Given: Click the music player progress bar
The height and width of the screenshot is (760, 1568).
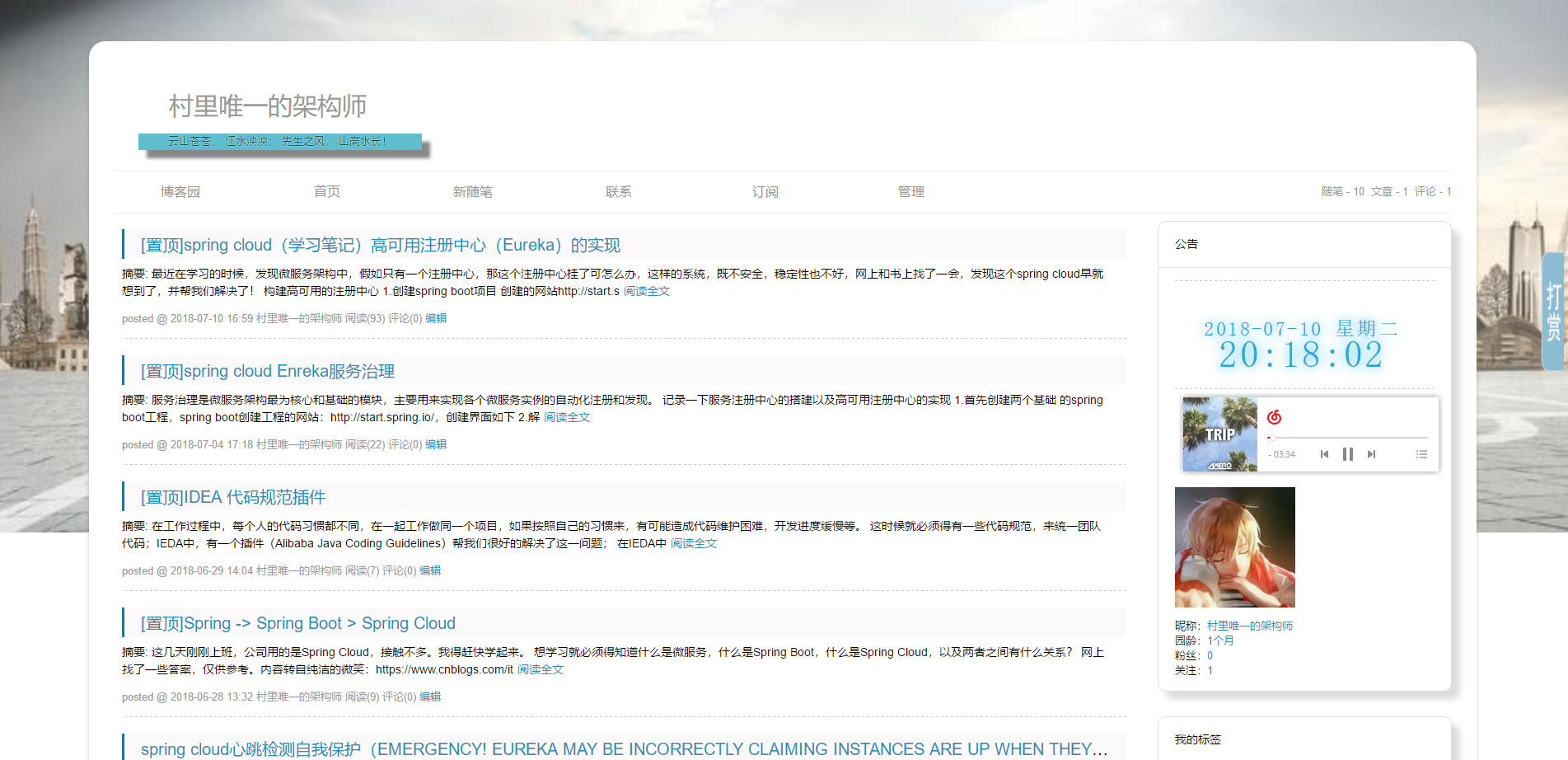Looking at the screenshot, I should (1347, 438).
